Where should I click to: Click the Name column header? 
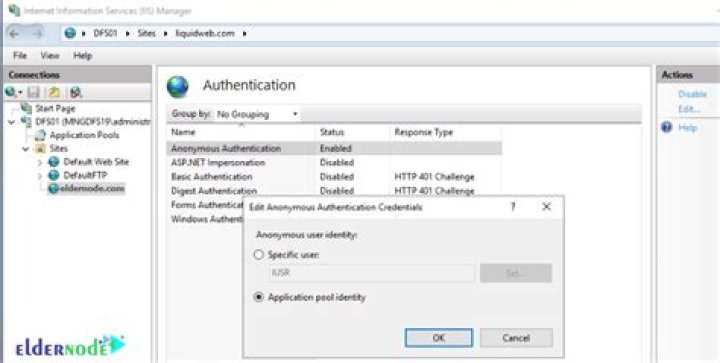183,132
